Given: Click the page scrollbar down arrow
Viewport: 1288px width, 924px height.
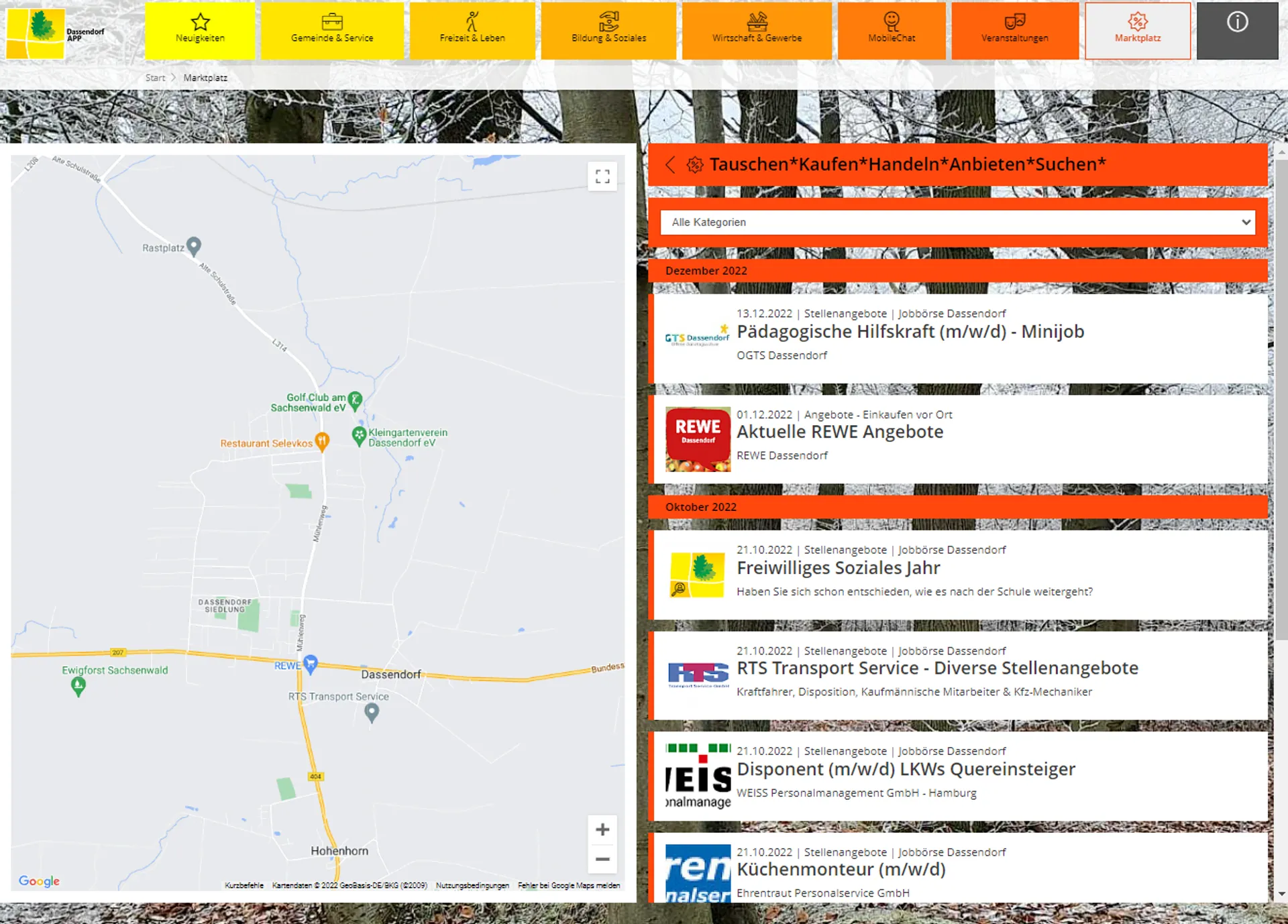Looking at the screenshot, I should pyautogui.click(x=1281, y=894).
